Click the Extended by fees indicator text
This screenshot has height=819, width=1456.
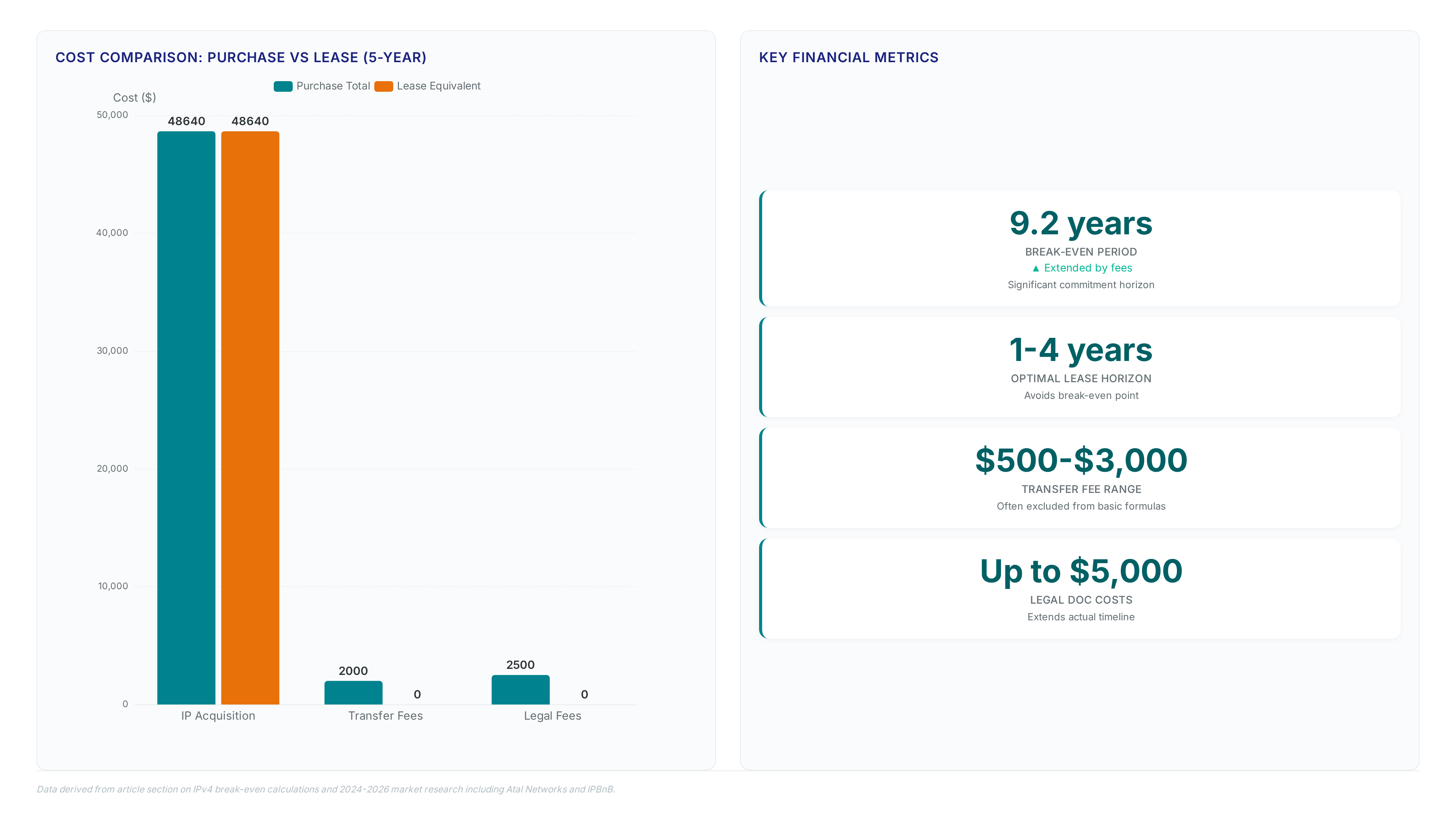1088,268
